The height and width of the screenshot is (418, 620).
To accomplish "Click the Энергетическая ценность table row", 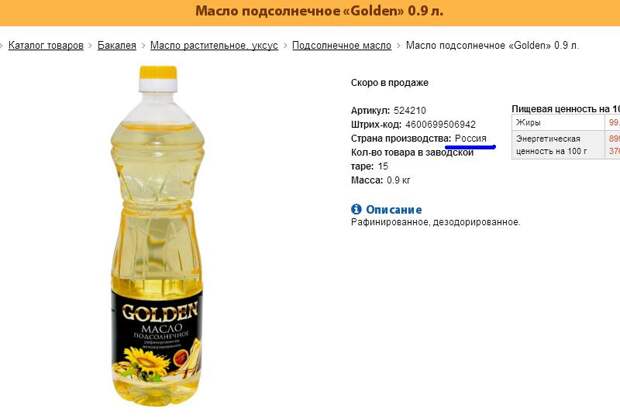I will [566, 145].
